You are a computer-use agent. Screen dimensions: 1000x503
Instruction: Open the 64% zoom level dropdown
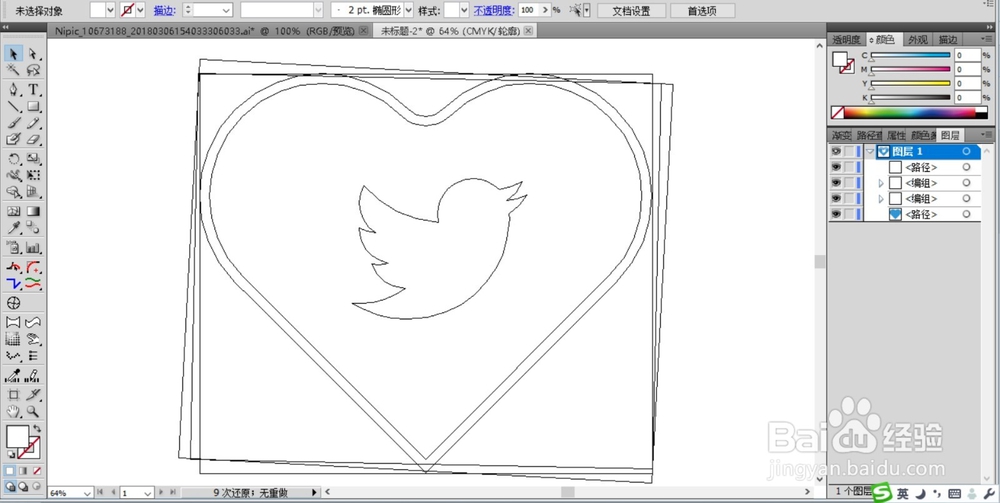[87, 493]
